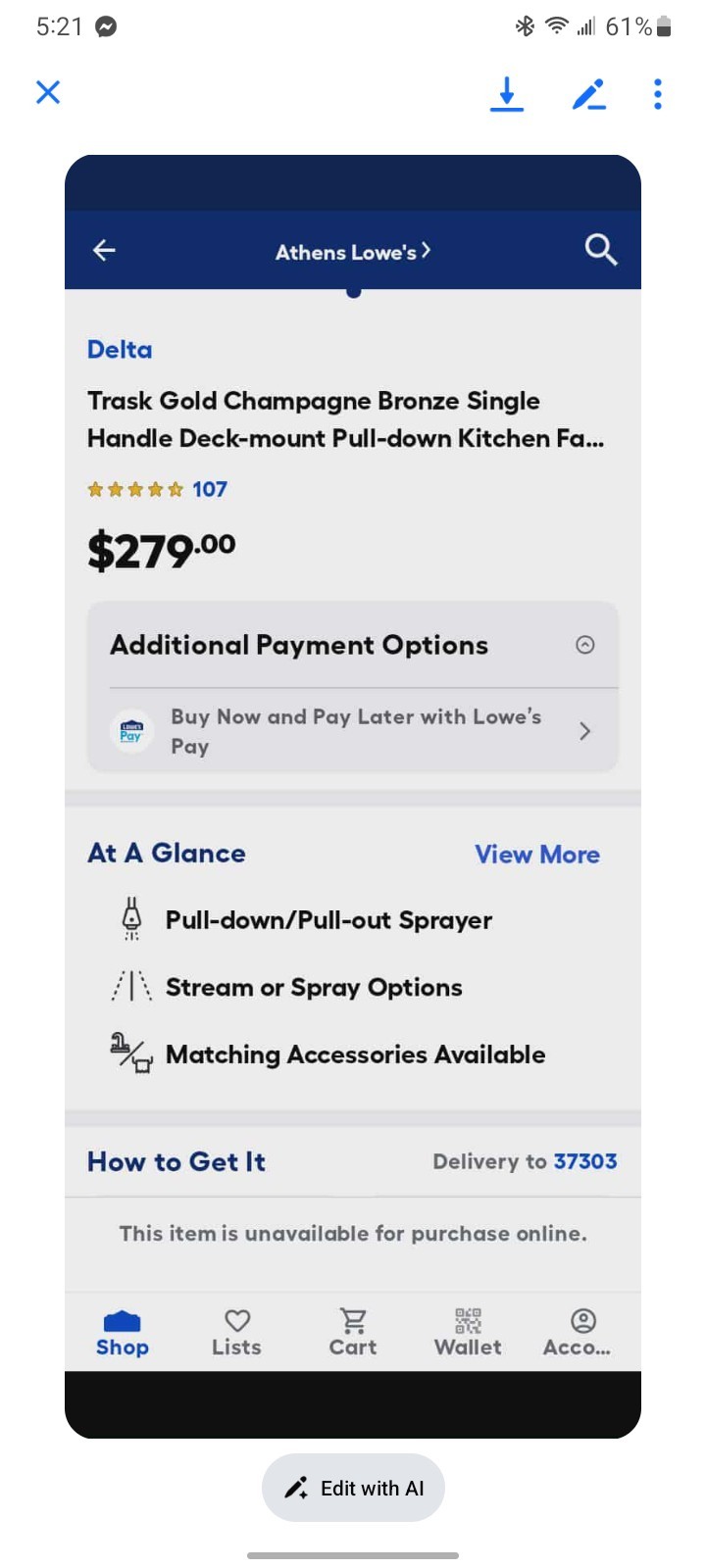Tap the Lowe's Pay logo icon
The height and width of the screenshot is (1568, 706).
[131, 731]
